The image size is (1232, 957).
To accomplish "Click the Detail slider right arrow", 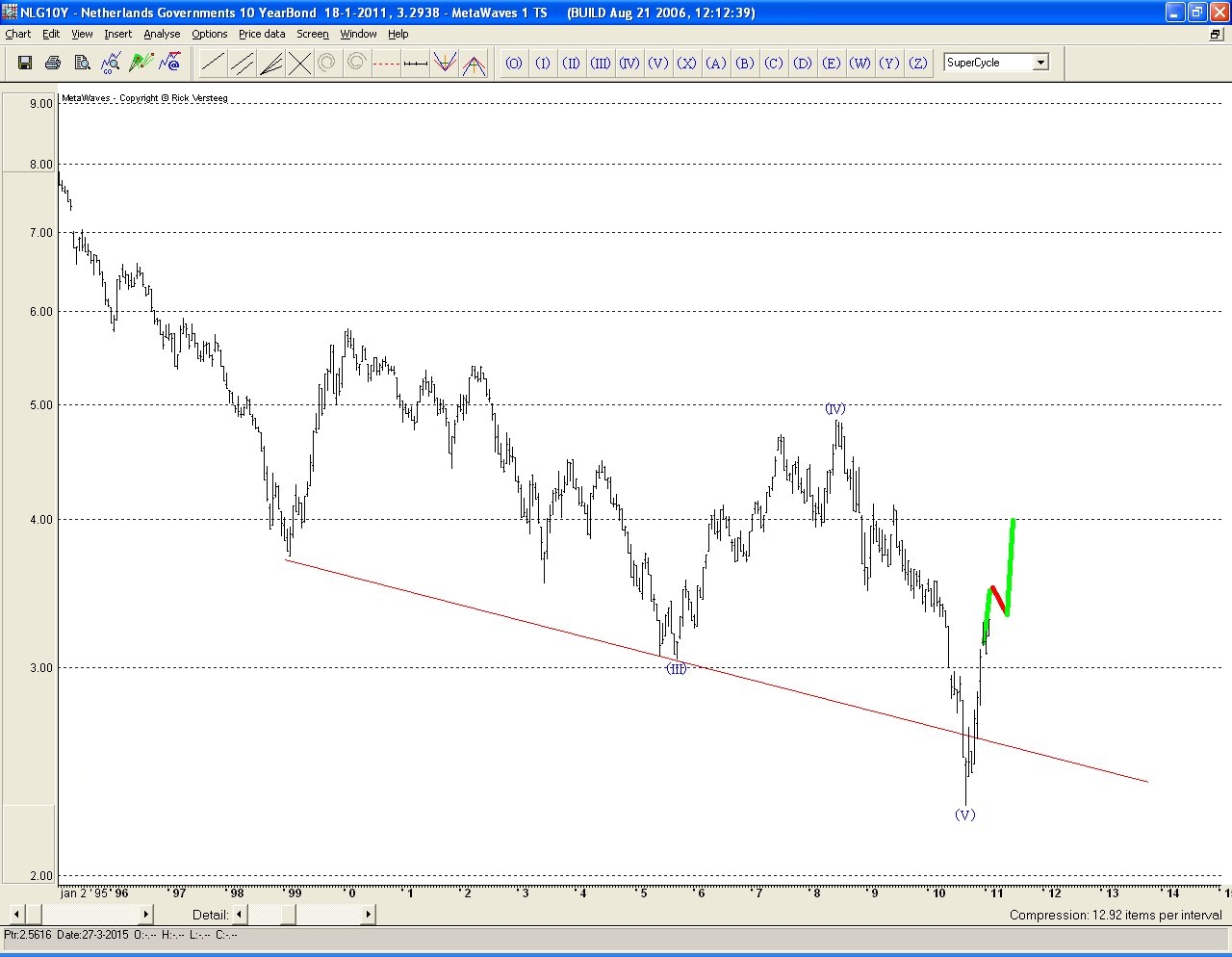I will point(368,914).
